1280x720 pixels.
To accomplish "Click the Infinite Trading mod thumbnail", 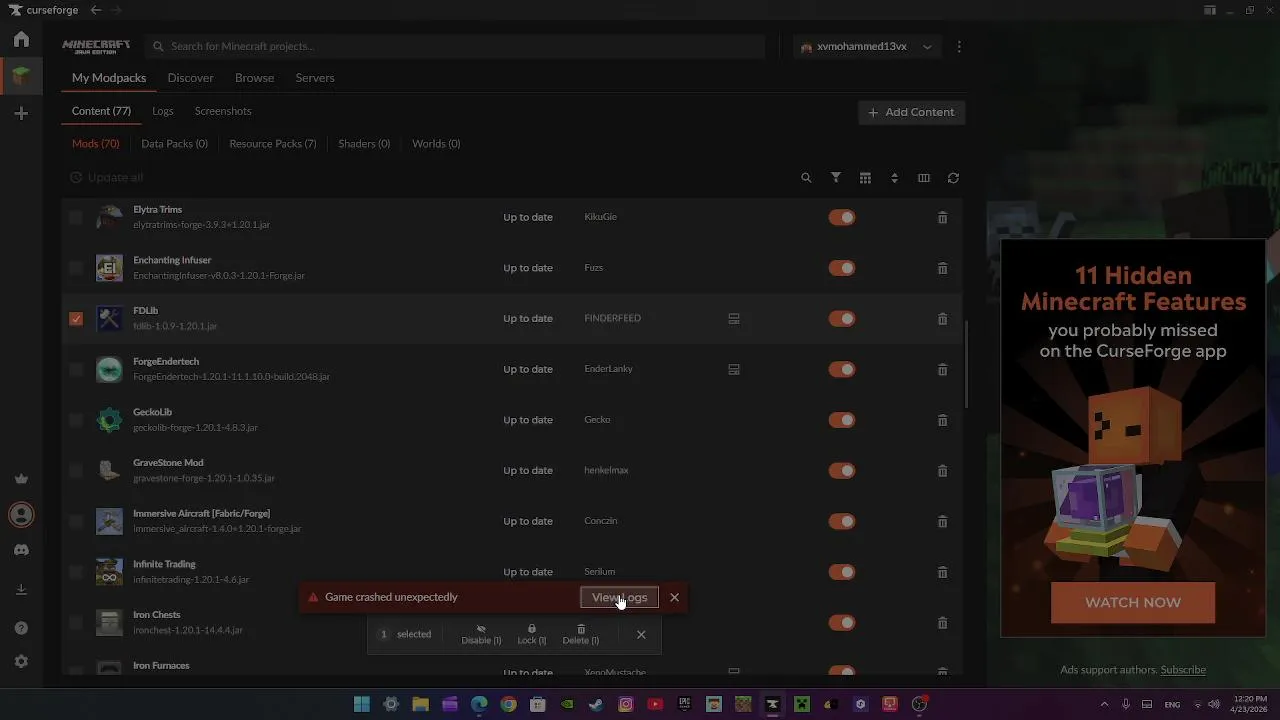I will 109,572.
